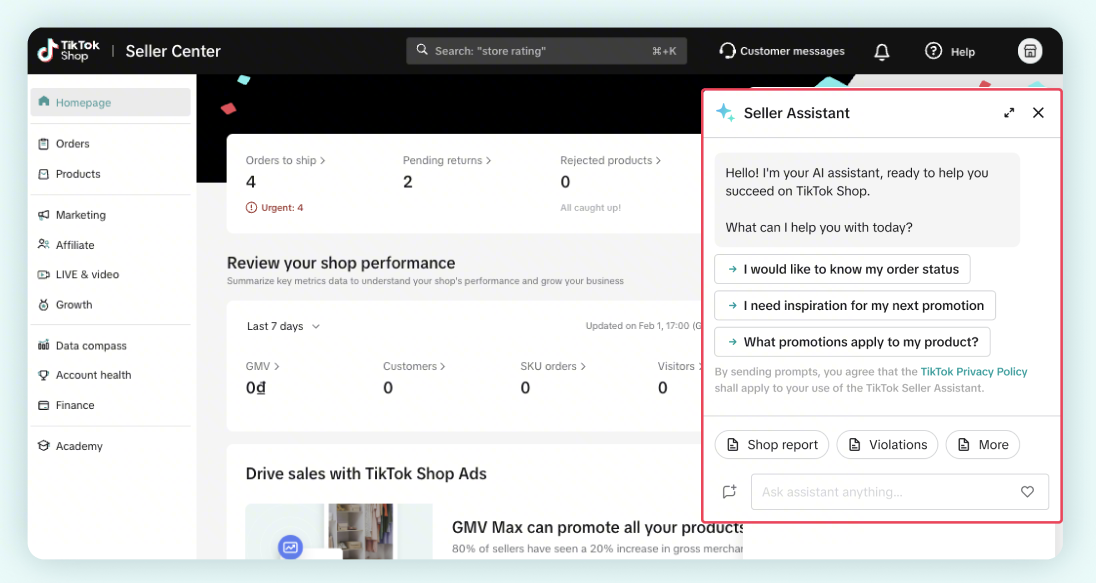Click 'Drive sales with TikTok Shop Ads' heading
Image resolution: width=1096 pixels, height=583 pixels.
tap(366, 473)
